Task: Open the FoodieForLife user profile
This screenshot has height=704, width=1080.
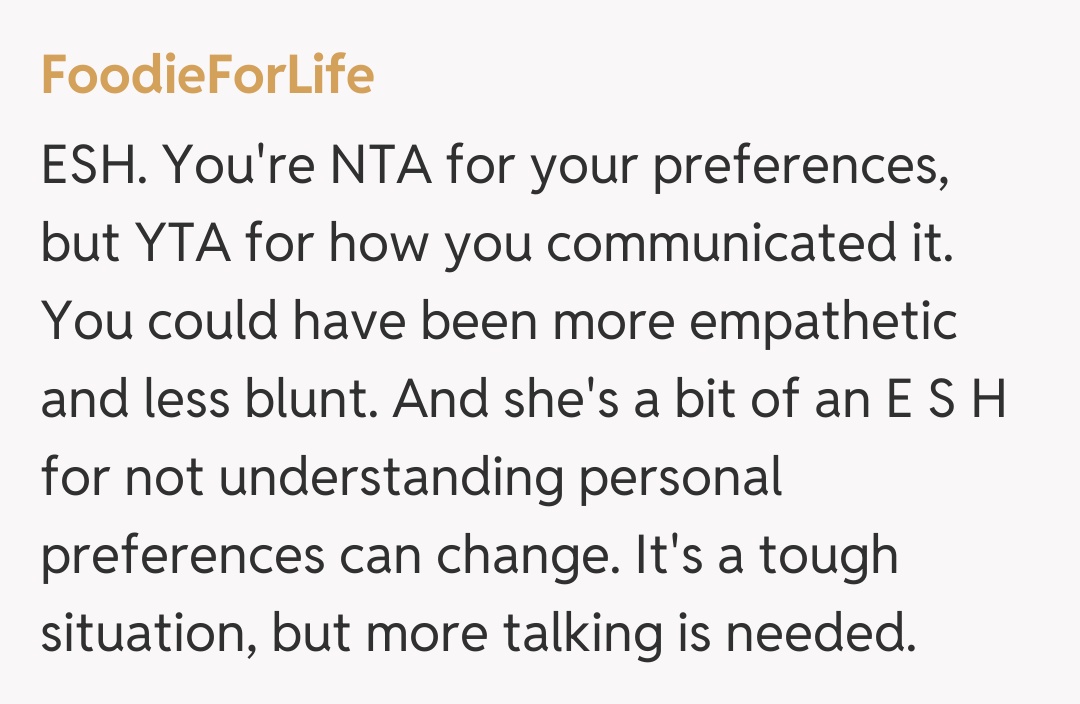Action: (207, 76)
